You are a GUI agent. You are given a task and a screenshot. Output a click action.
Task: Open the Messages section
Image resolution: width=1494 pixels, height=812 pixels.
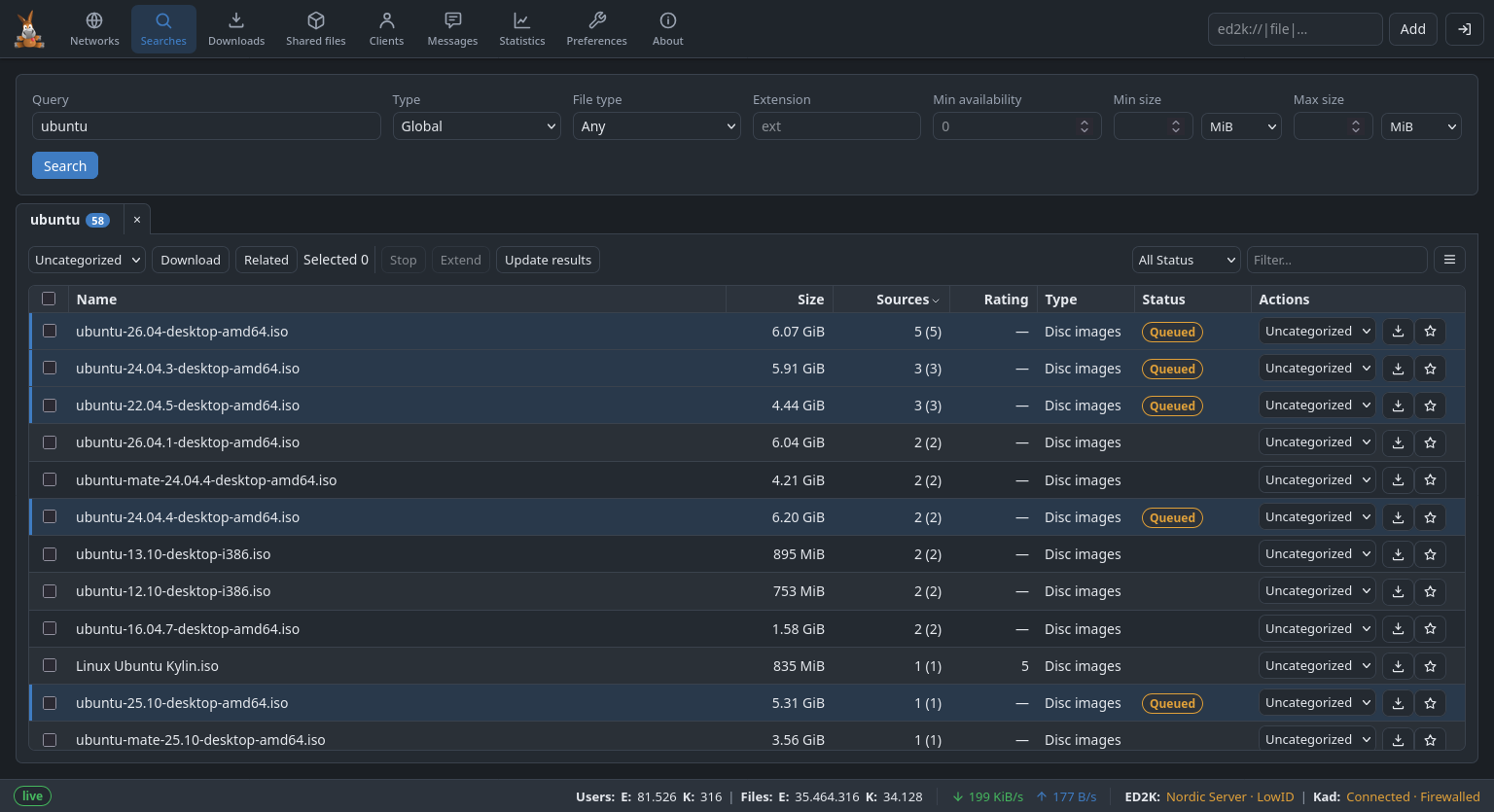click(x=452, y=29)
